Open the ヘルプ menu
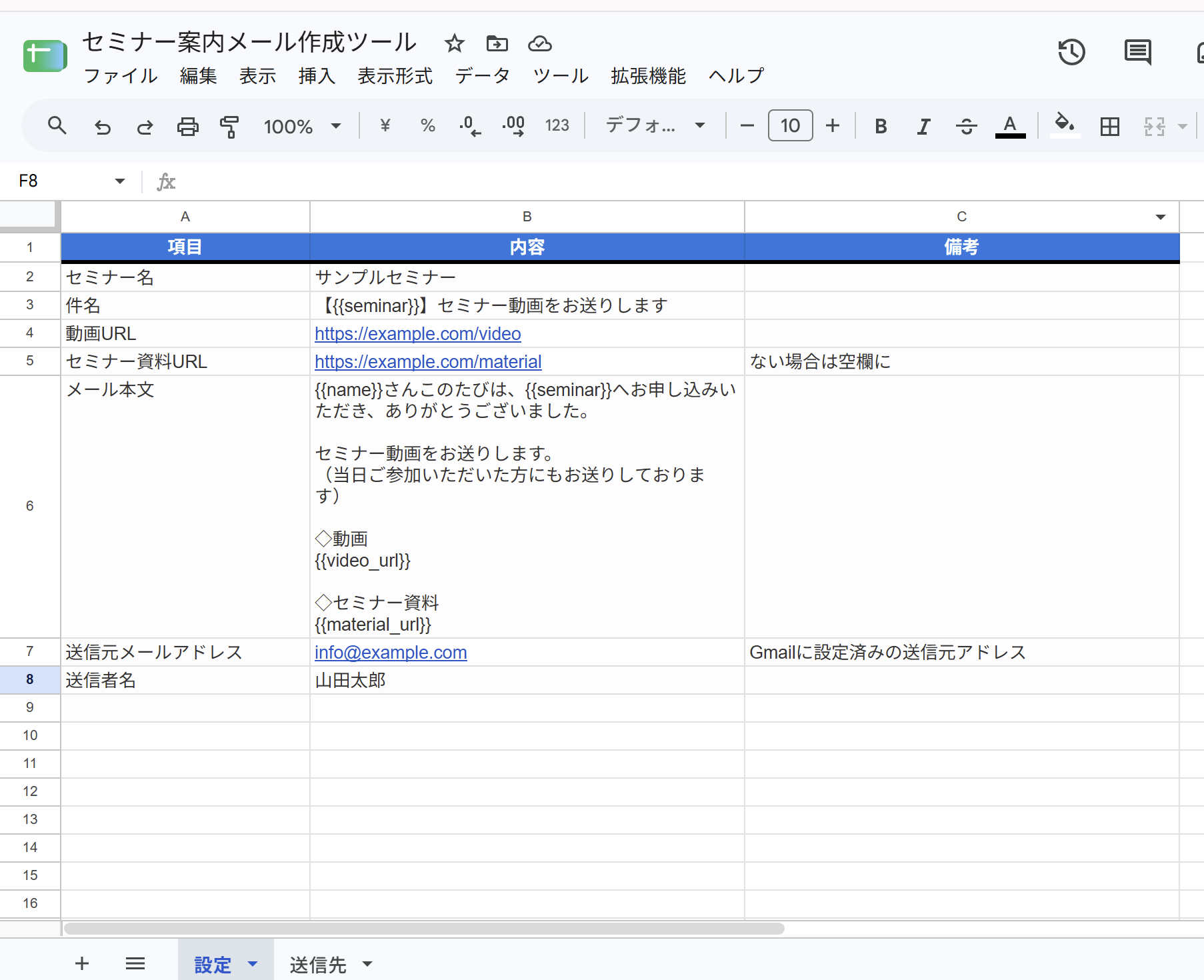The image size is (1204, 980). [737, 76]
